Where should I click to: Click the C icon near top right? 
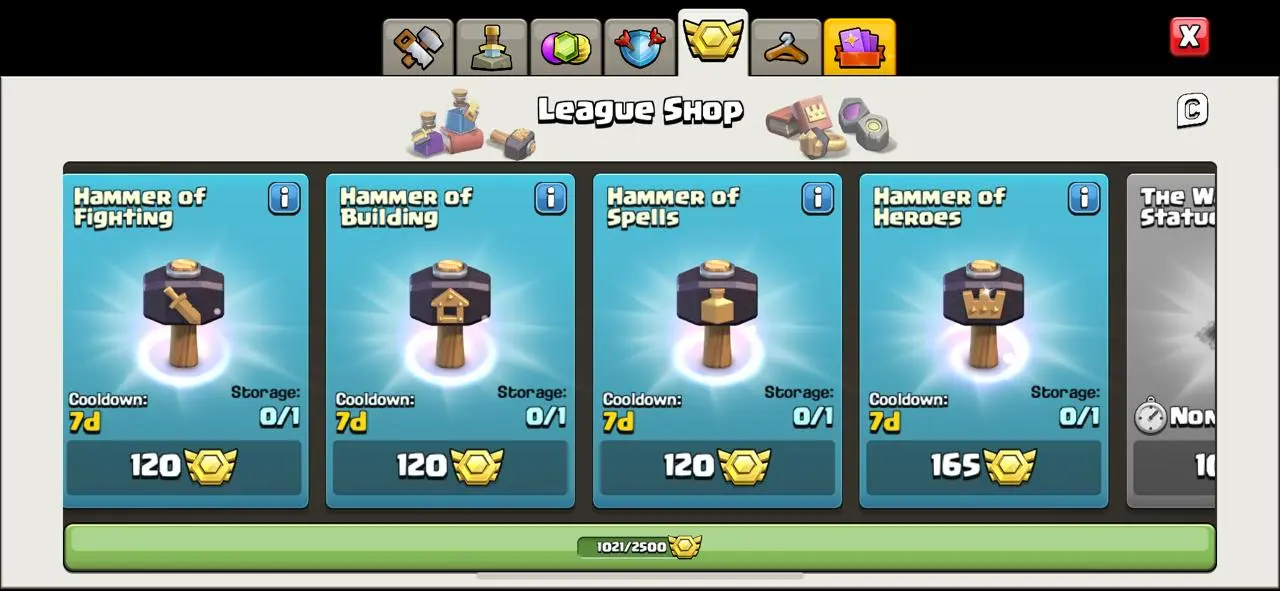tap(1192, 110)
